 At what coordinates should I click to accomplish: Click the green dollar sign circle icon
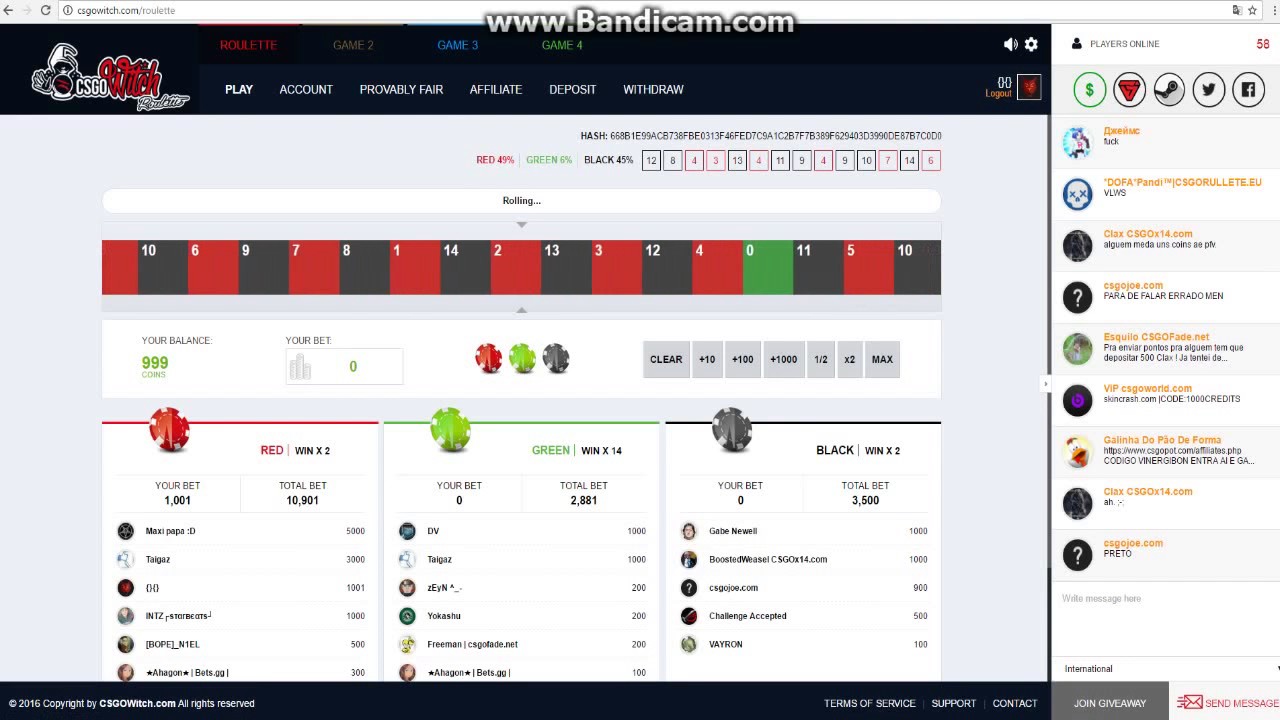point(1090,90)
